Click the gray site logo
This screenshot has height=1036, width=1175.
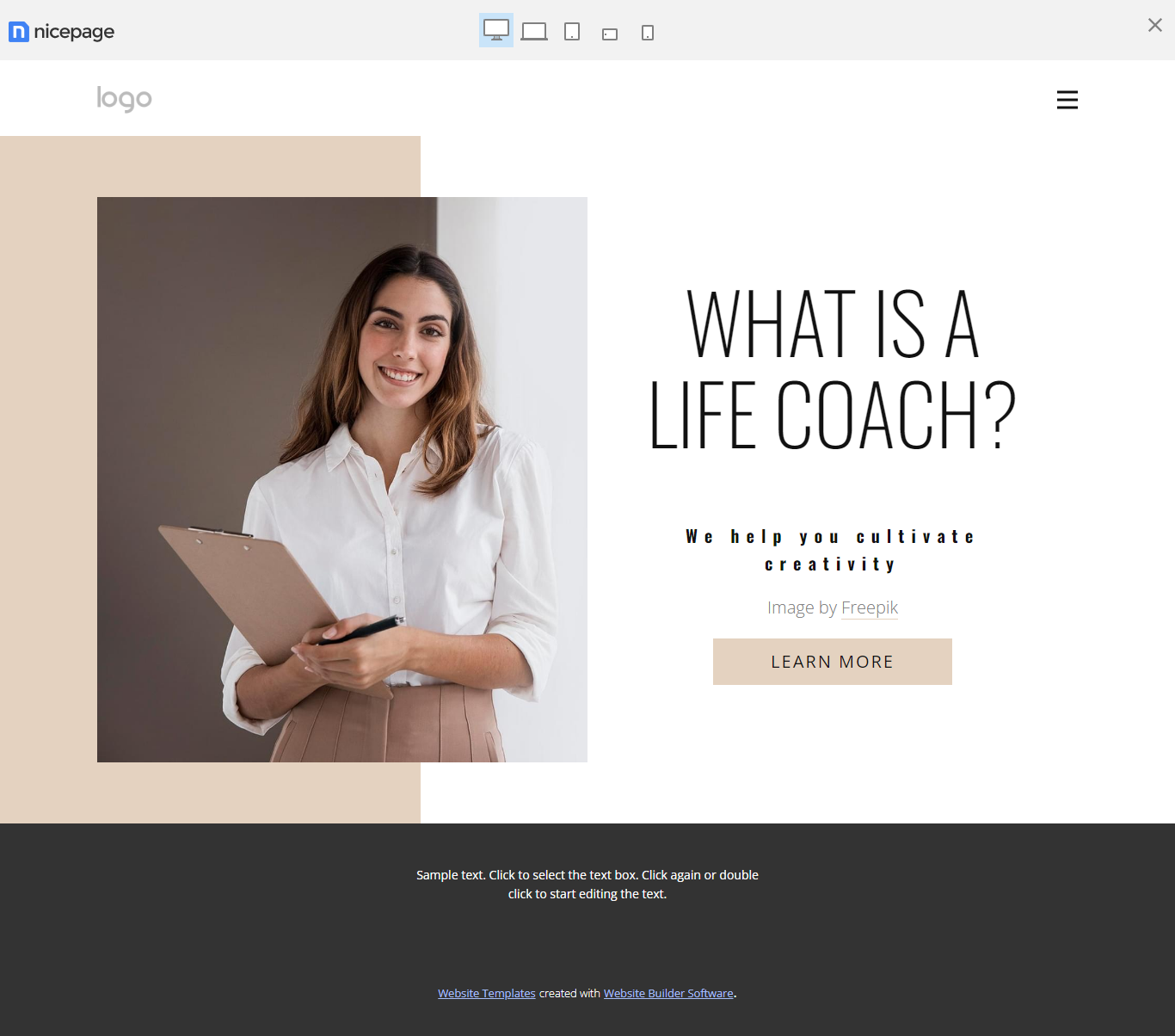pyautogui.click(x=124, y=99)
